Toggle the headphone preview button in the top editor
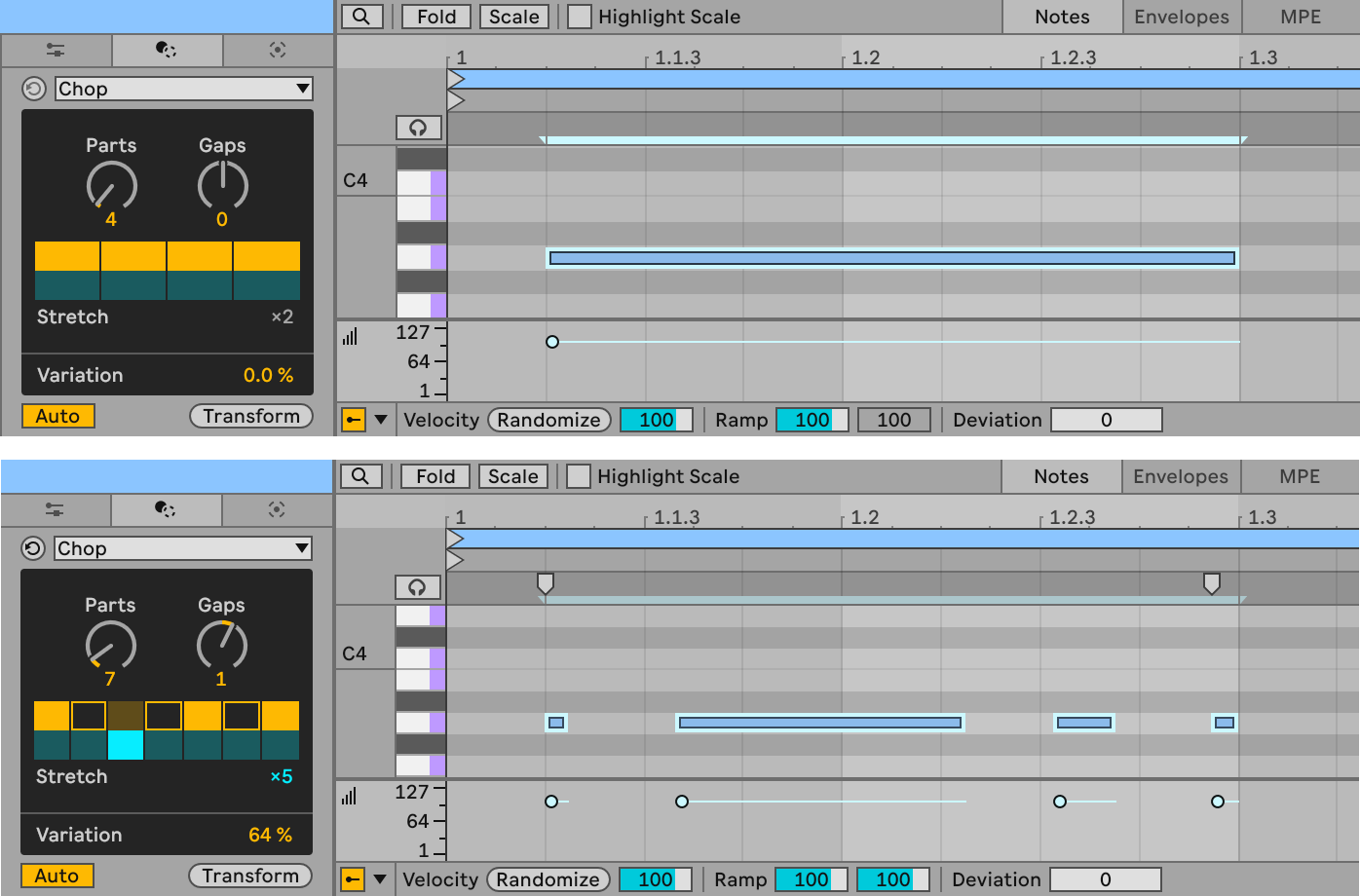The image size is (1360, 896). click(418, 128)
